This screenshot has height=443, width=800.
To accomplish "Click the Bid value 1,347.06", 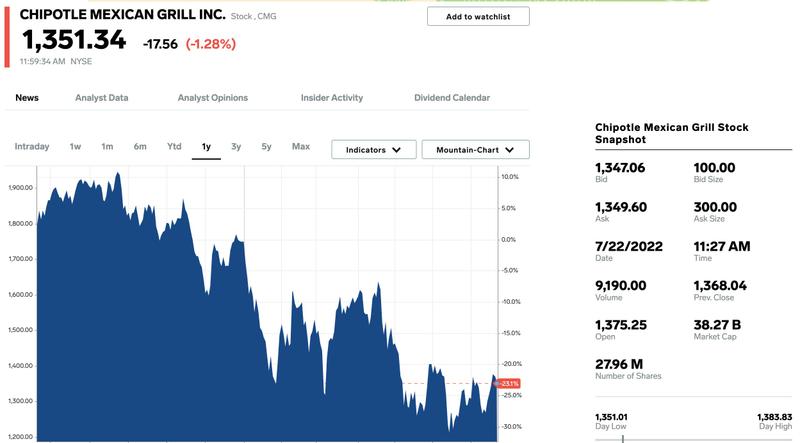I will [x=620, y=167].
